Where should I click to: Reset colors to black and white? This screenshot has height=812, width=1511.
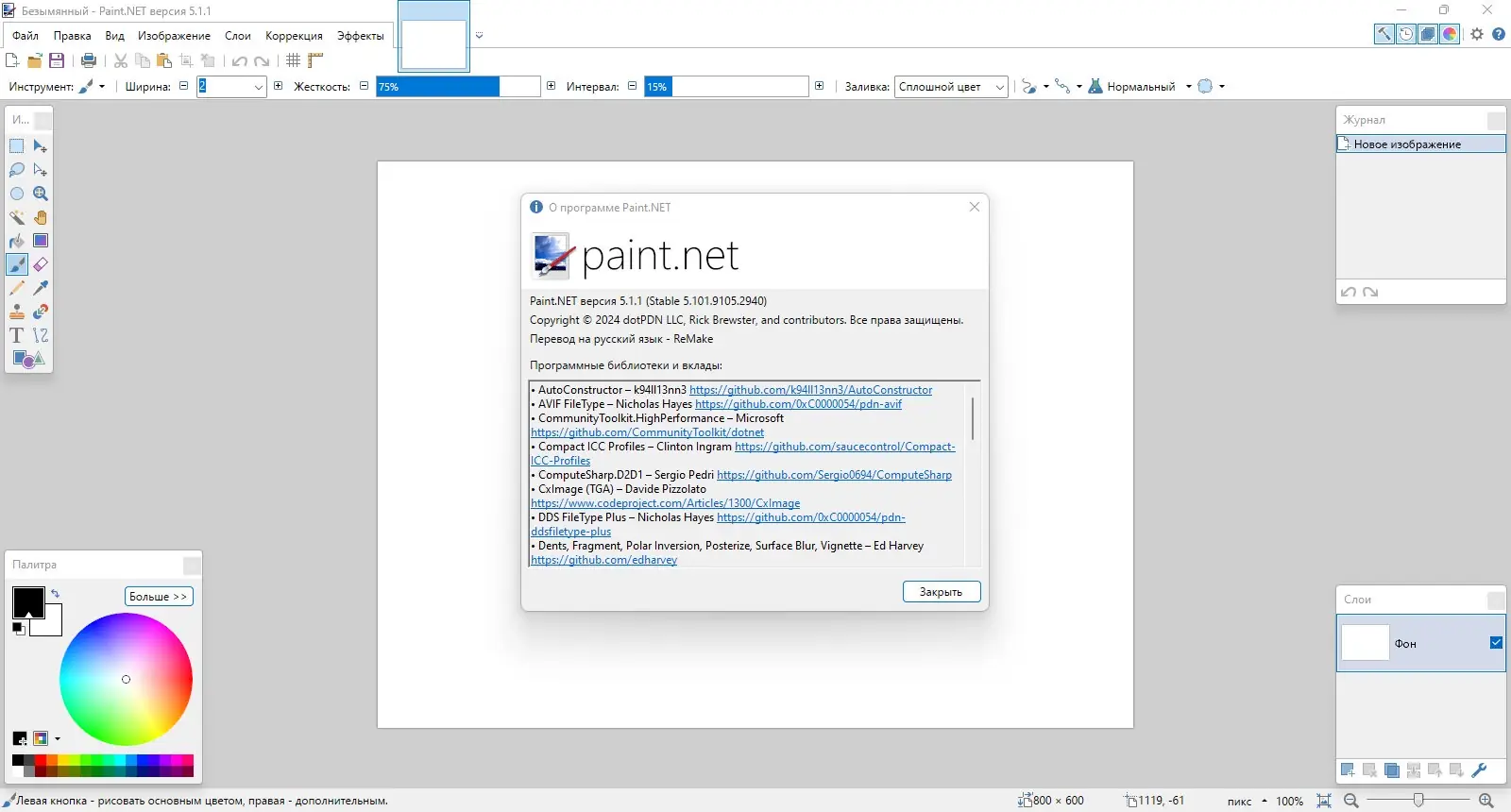tap(18, 628)
